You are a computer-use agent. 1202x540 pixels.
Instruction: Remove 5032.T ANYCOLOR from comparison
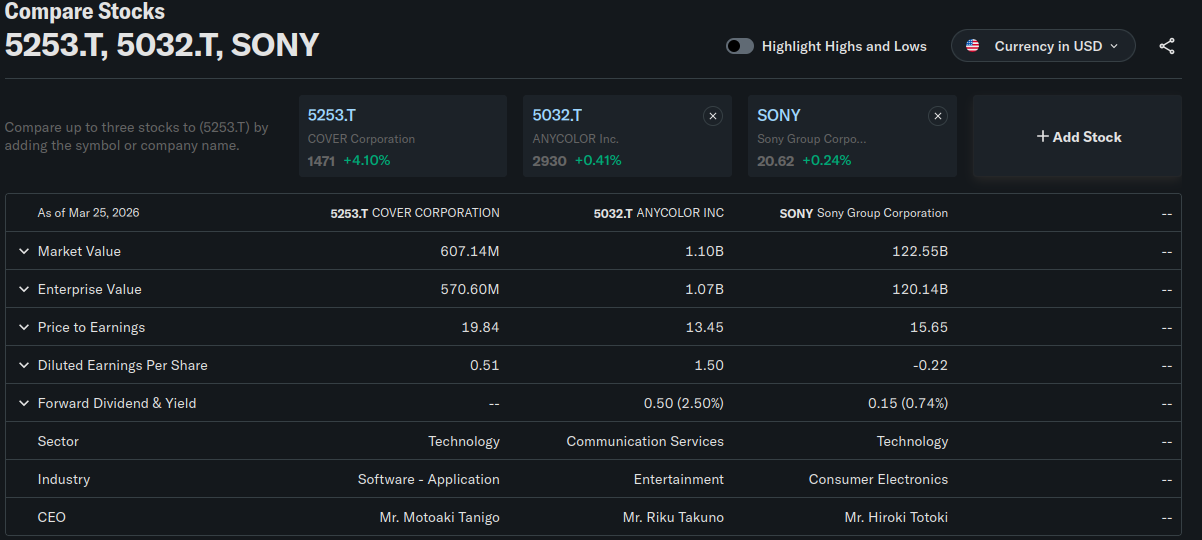click(713, 116)
